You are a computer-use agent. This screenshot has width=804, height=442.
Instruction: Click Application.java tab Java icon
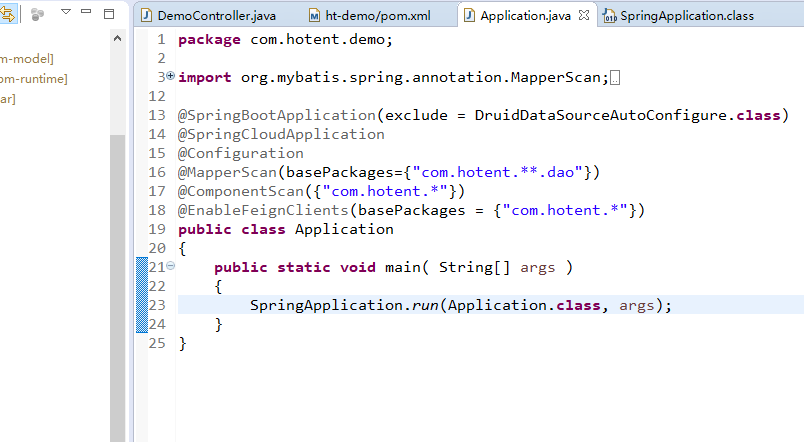(x=469, y=15)
